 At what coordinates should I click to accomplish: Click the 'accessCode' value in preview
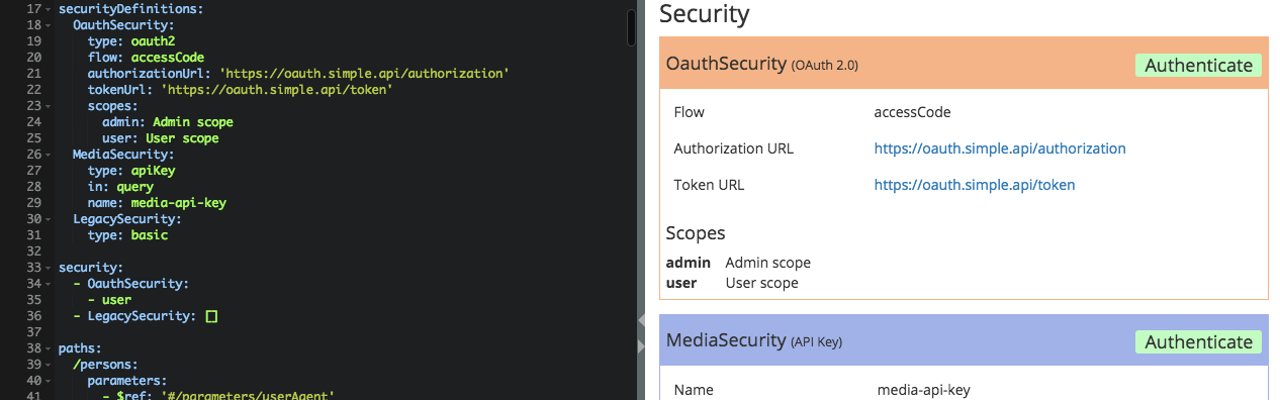(912, 112)
